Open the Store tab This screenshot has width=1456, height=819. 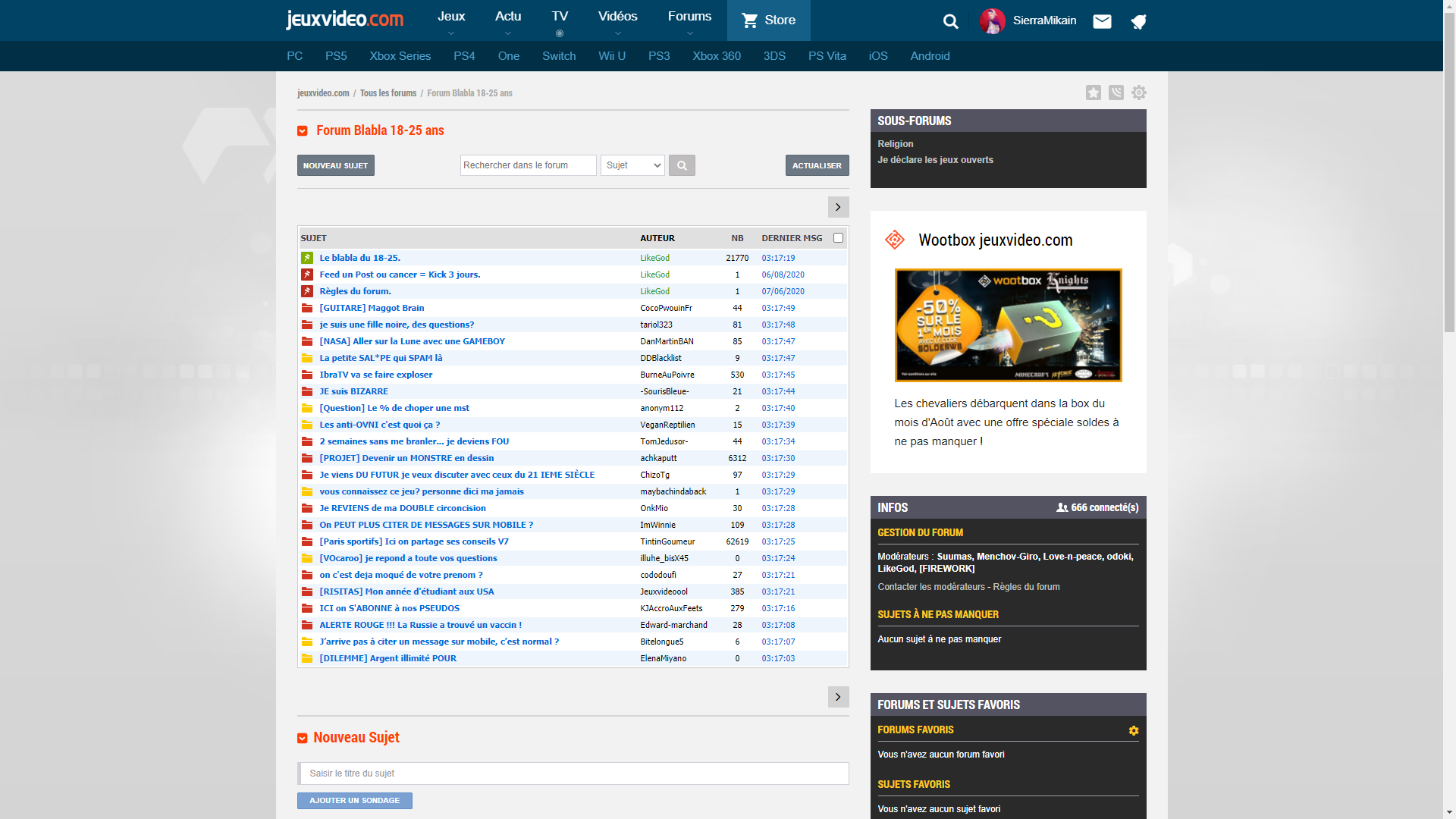pos(768,20)
